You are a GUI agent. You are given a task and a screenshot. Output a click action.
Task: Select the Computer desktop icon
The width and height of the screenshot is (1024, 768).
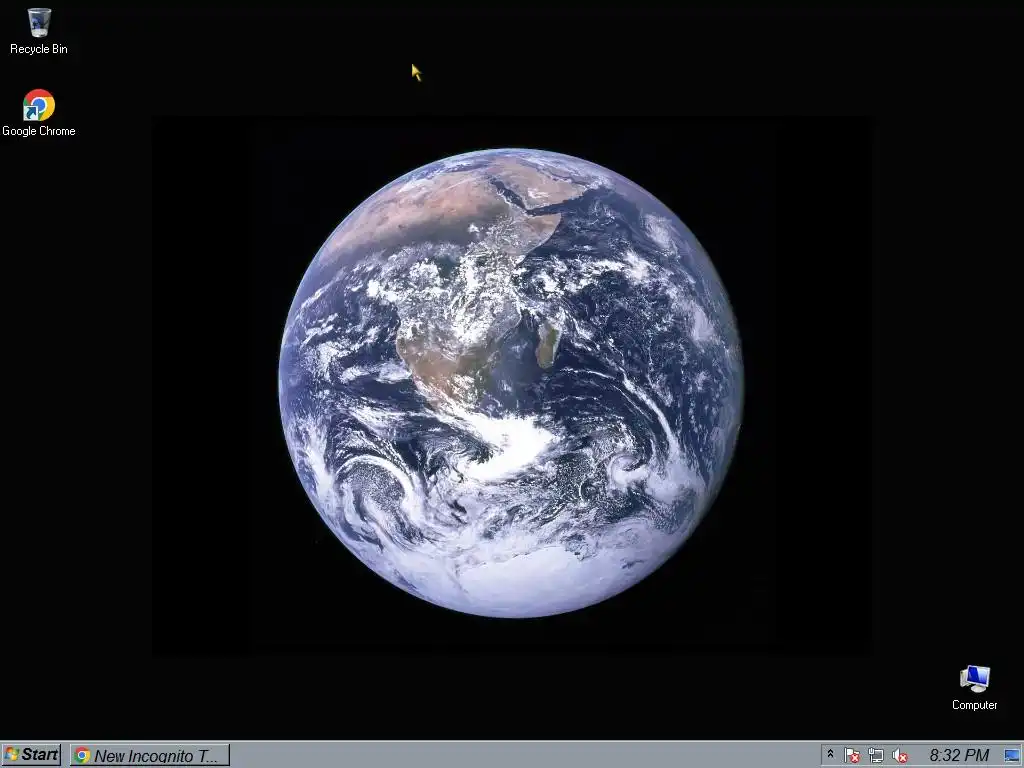pyautogui.click(x=974, y=688)
